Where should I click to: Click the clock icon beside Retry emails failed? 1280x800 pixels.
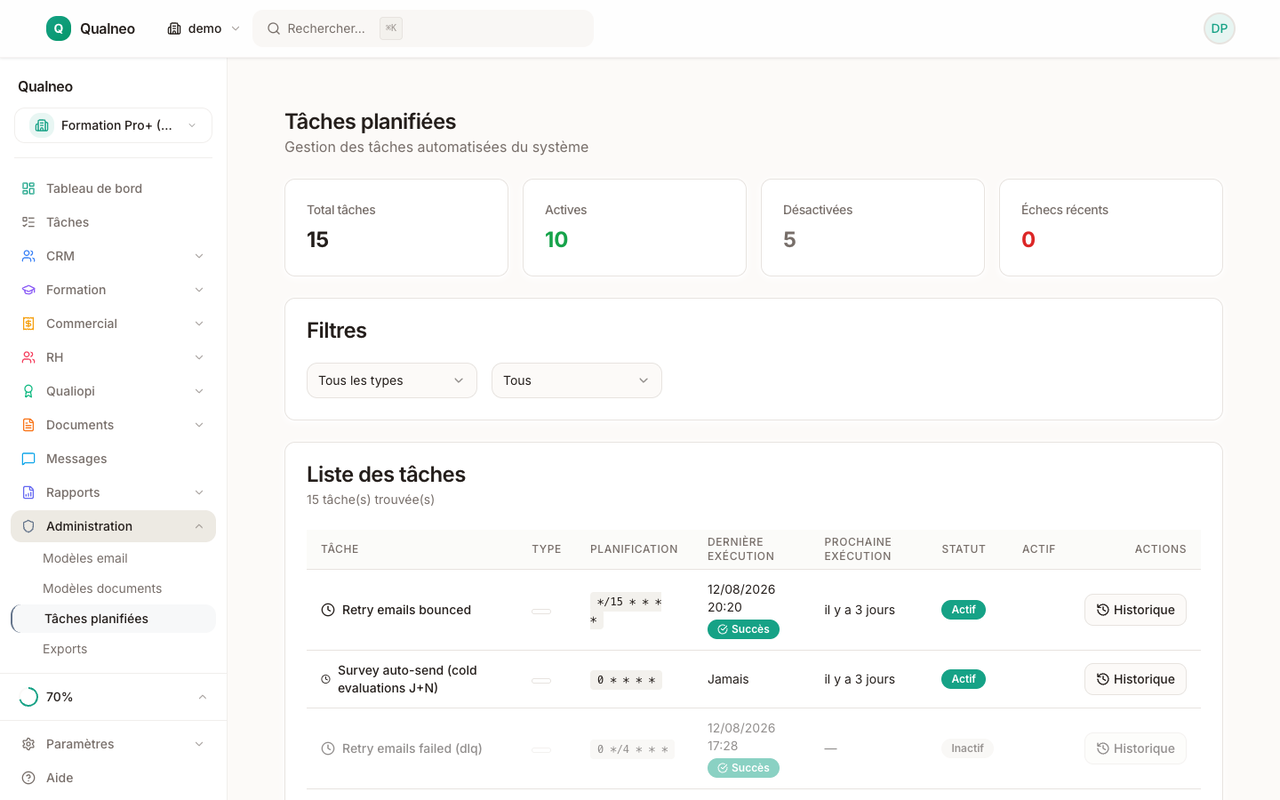pos(328,749)
